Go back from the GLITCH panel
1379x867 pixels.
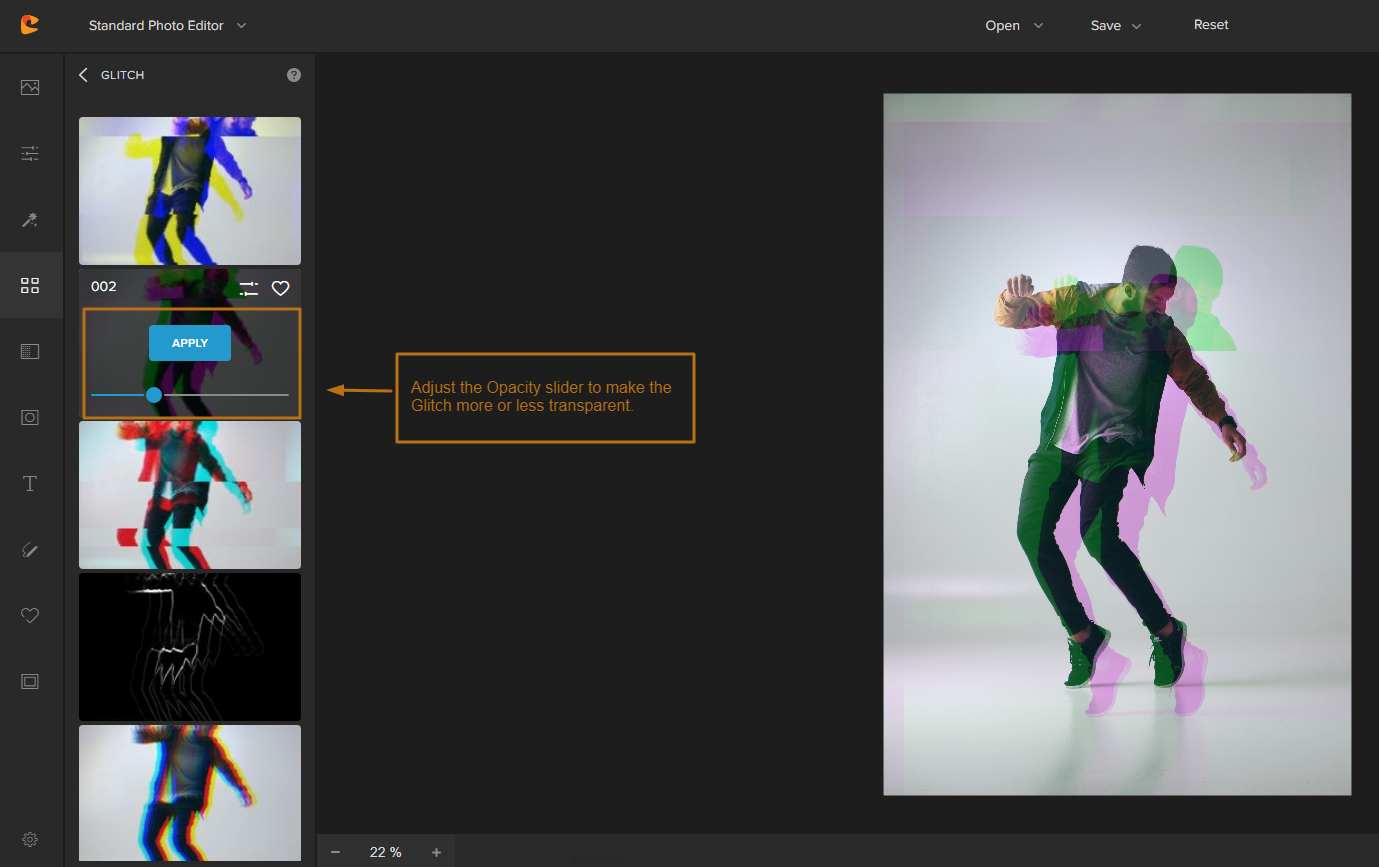coord(83,75)
